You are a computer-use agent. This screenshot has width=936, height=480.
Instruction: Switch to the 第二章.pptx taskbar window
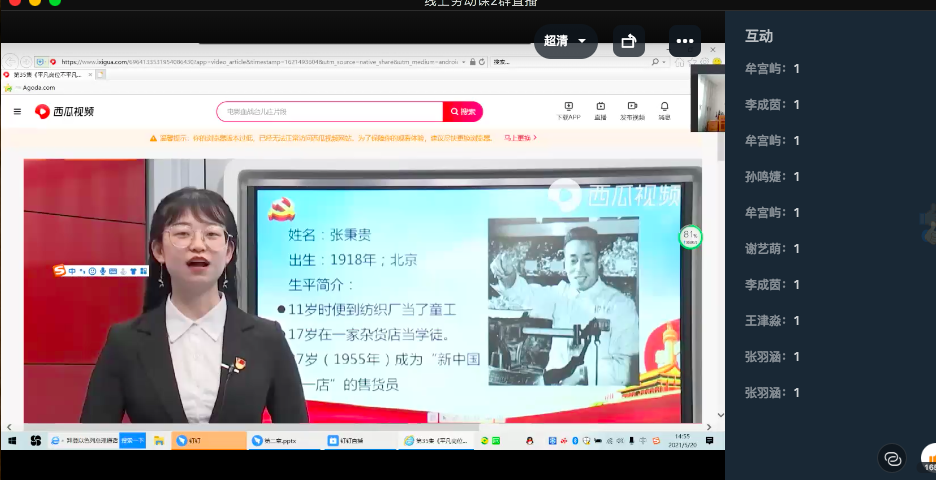coord(284,441)
